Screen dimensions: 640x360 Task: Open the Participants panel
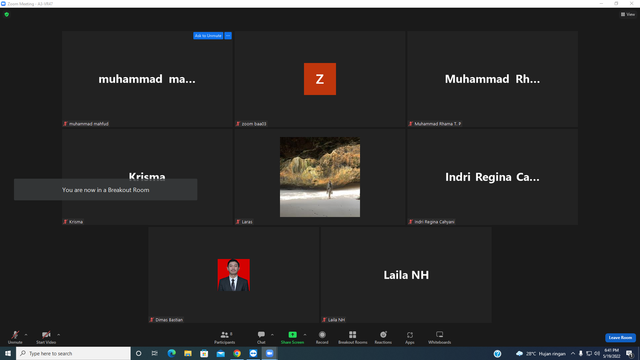point(224,337)
